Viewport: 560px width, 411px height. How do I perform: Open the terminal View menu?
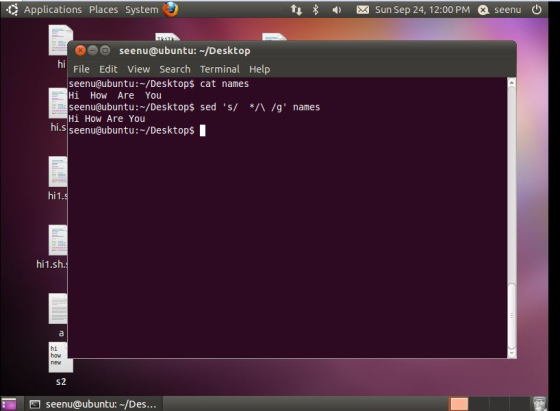pos(139,69)
